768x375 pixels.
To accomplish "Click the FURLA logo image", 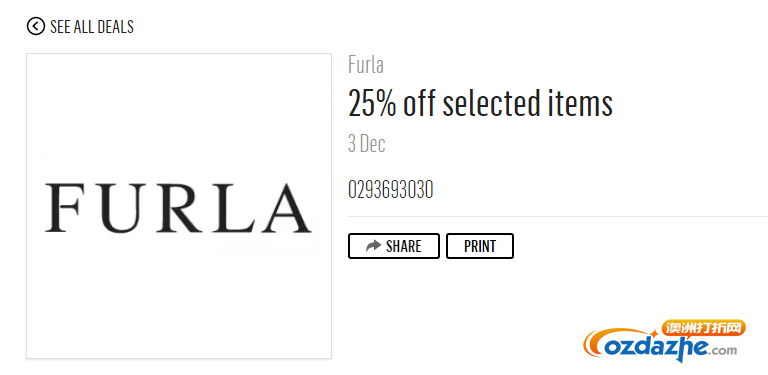I will 179,206.
